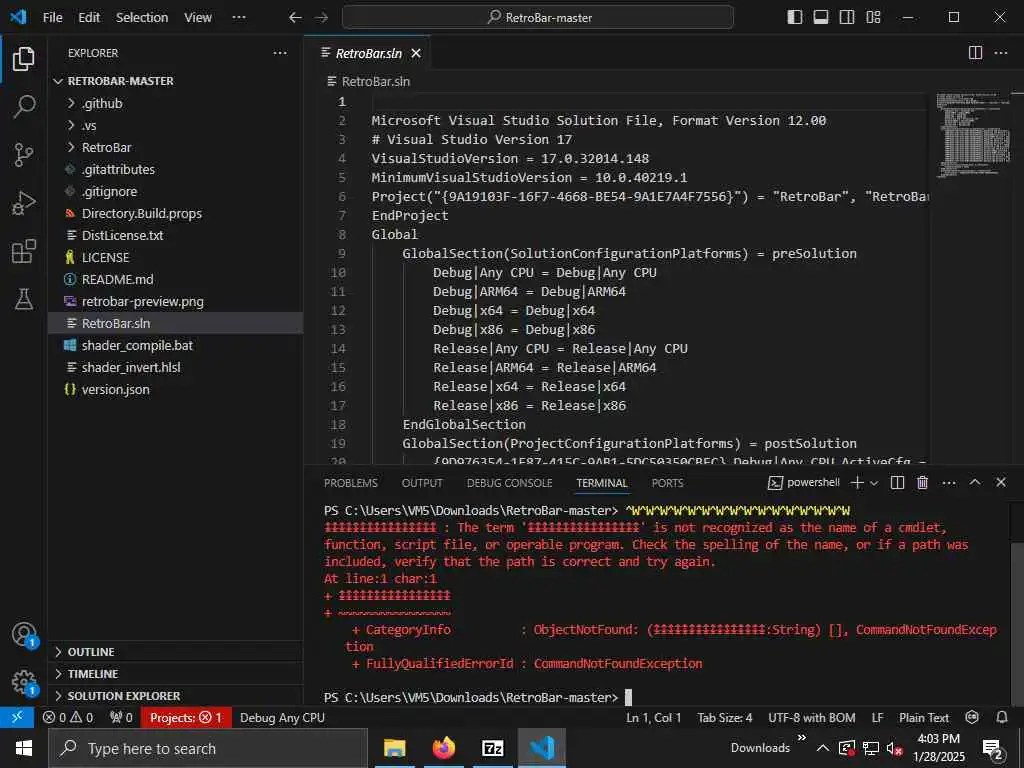Click the RetroBar-master command center search
1024x768 pixels.
(537, 18)
